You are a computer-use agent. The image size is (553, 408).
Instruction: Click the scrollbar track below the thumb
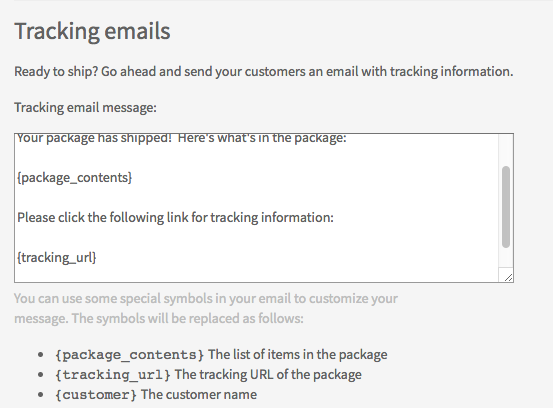506,257
